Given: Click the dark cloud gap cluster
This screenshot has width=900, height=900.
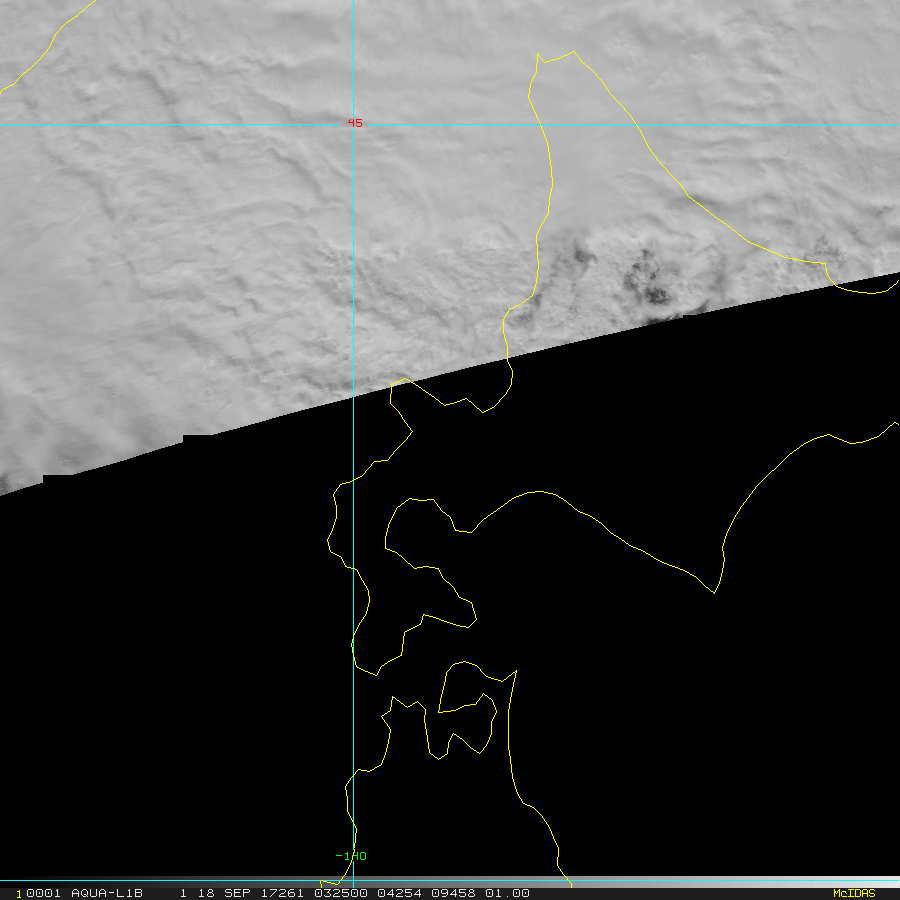Looking at the screenshot, I should click(x=647, y=279).
